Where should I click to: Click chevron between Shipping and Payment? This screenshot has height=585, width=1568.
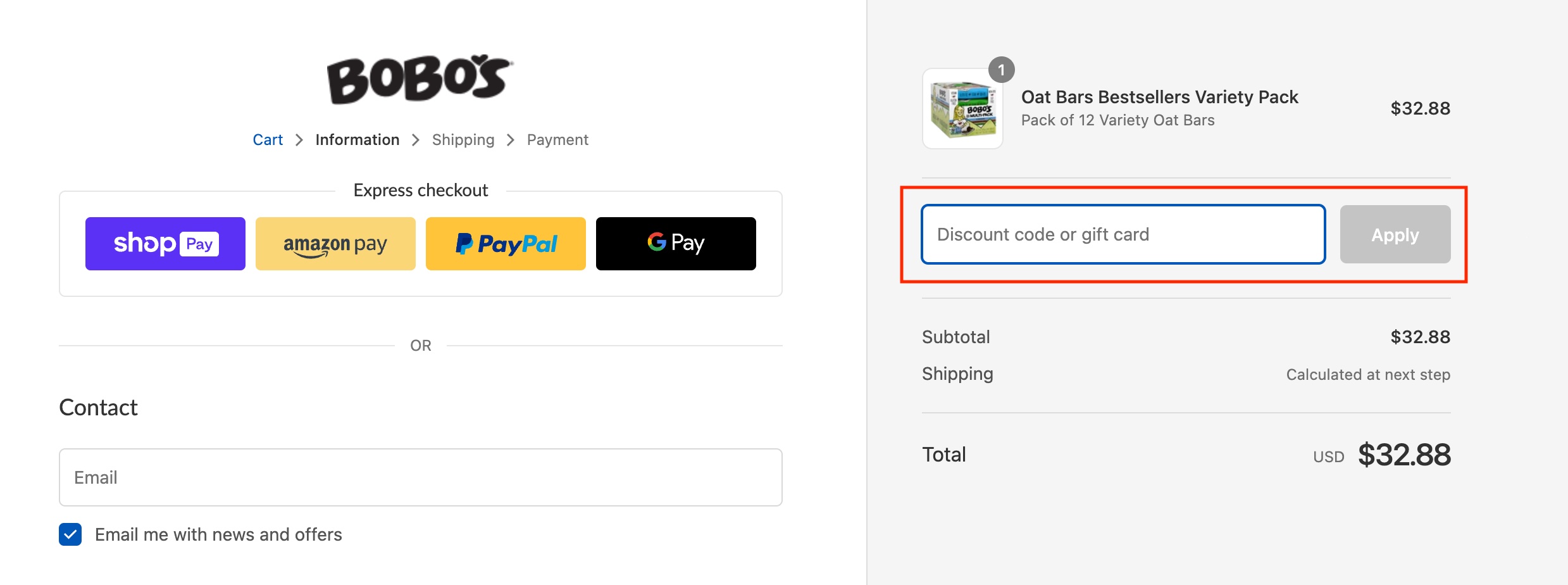[x=511, y=140]
